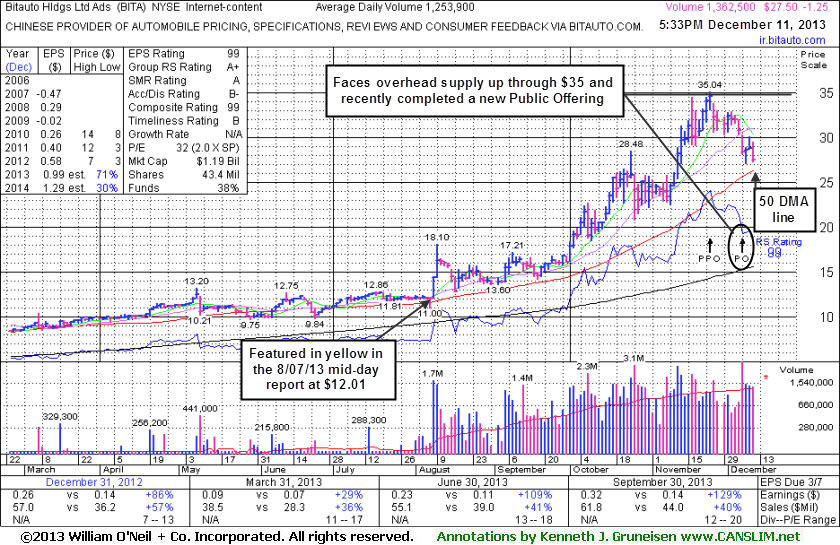Screen dimensions: 840x545
Task: Click the Volume 1,362,500 header value
Action: click(710, 8)
